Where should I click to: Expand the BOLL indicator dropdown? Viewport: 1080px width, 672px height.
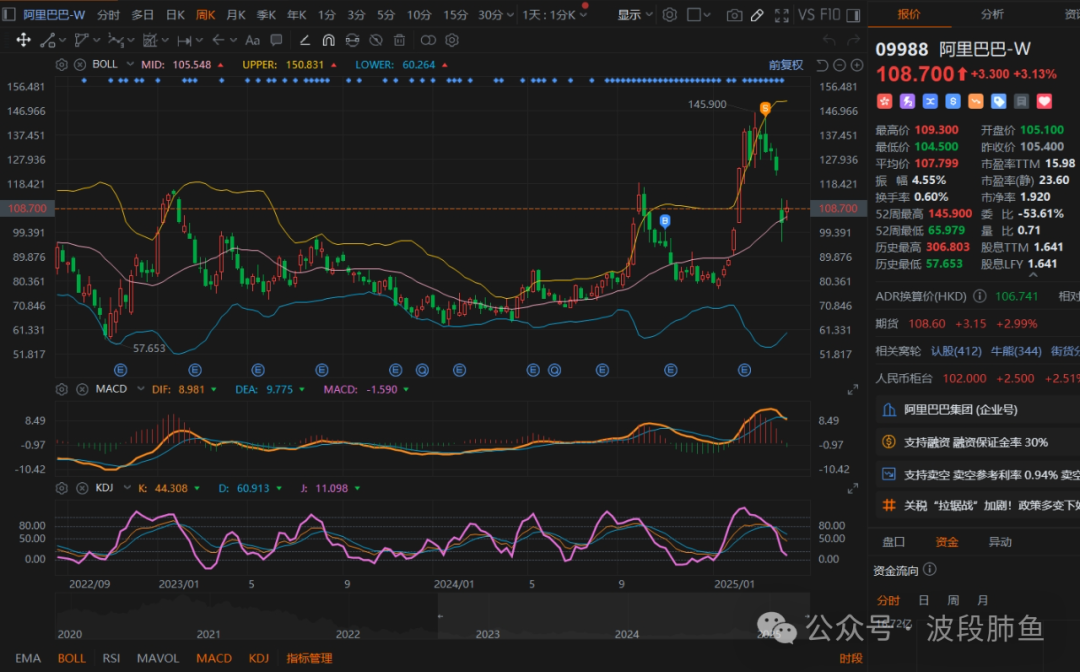129,64
